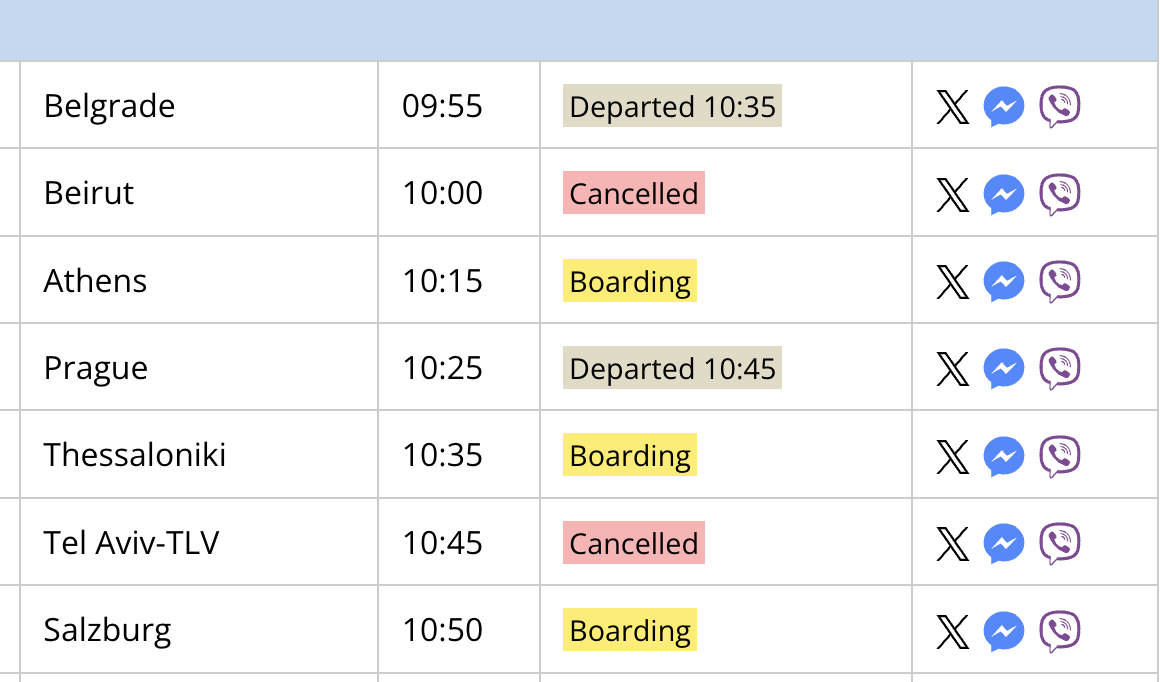The height and width of the screenshot is (682, 1160).
Task: Select the Thessaloniki destination cell
Action: [199, 454]
